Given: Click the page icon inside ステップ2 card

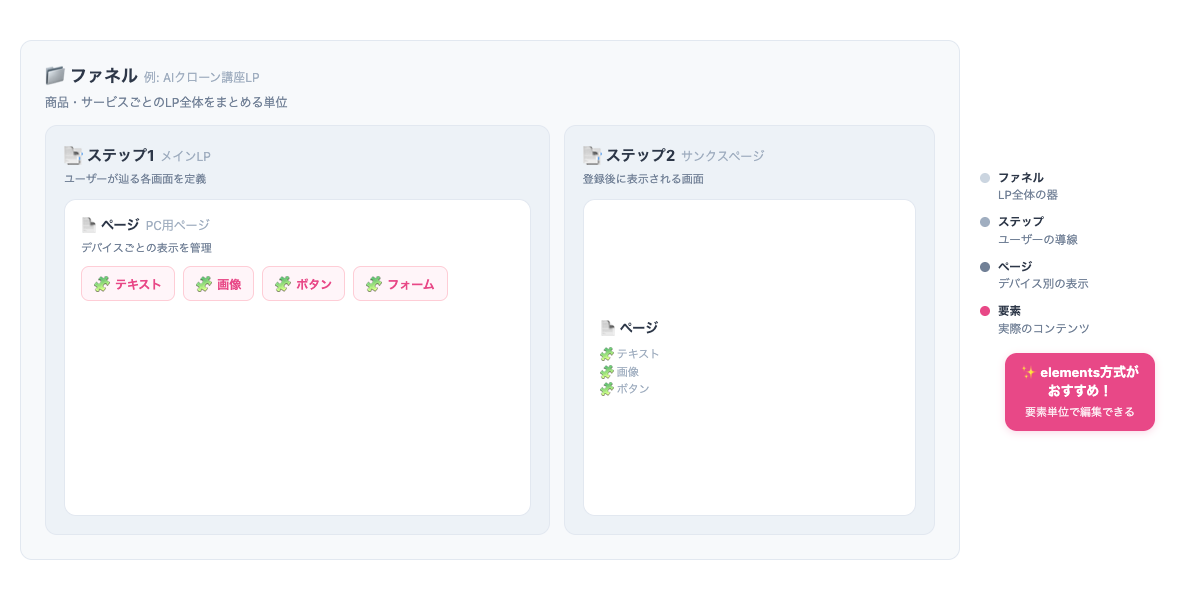Looking at the screenshot, I should tap(609, 327).
